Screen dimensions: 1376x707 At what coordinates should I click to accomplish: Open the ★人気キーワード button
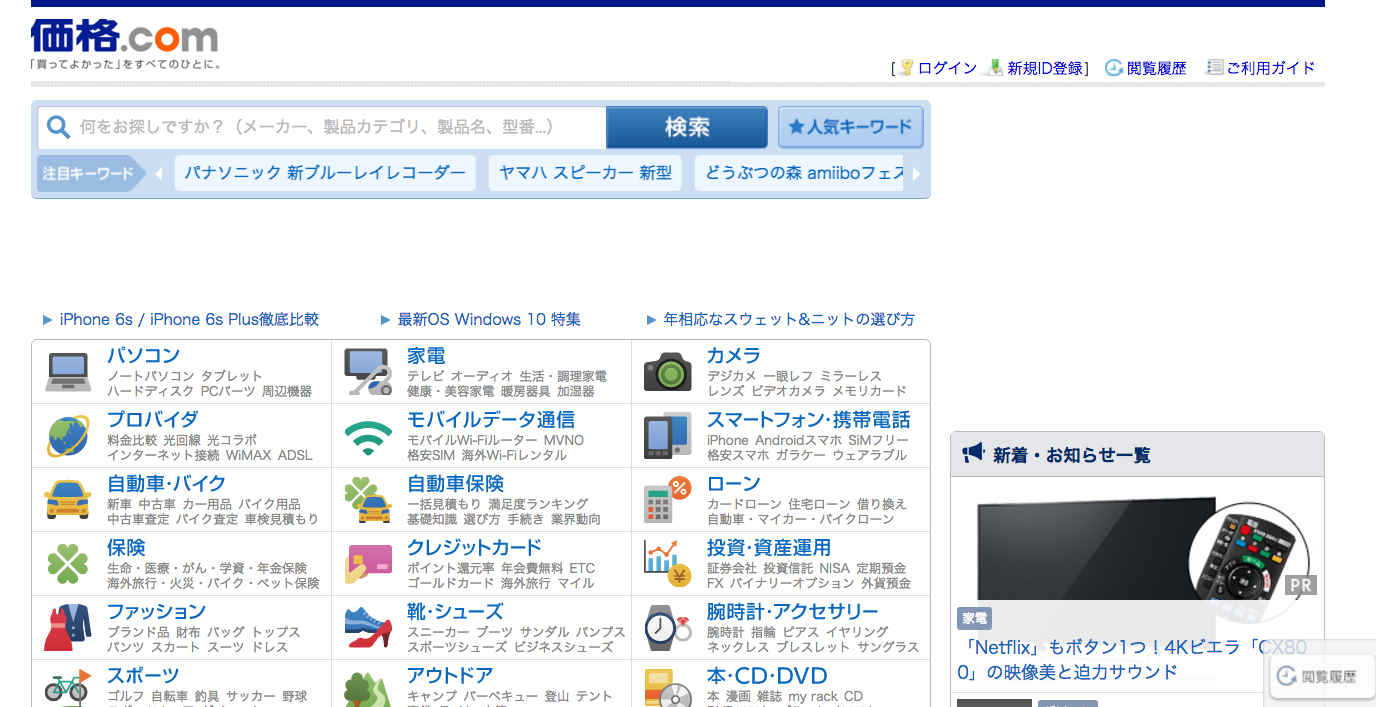pyautogui.click(x=851, y=127)
